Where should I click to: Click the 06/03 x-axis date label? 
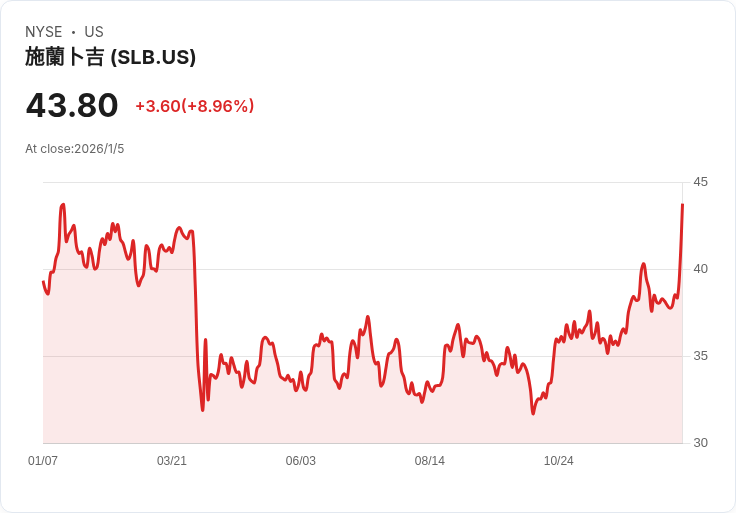click(300, 461)
